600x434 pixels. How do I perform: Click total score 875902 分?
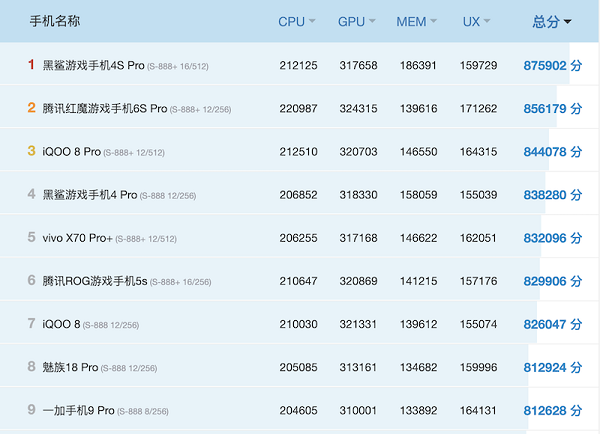coord(553,65)
